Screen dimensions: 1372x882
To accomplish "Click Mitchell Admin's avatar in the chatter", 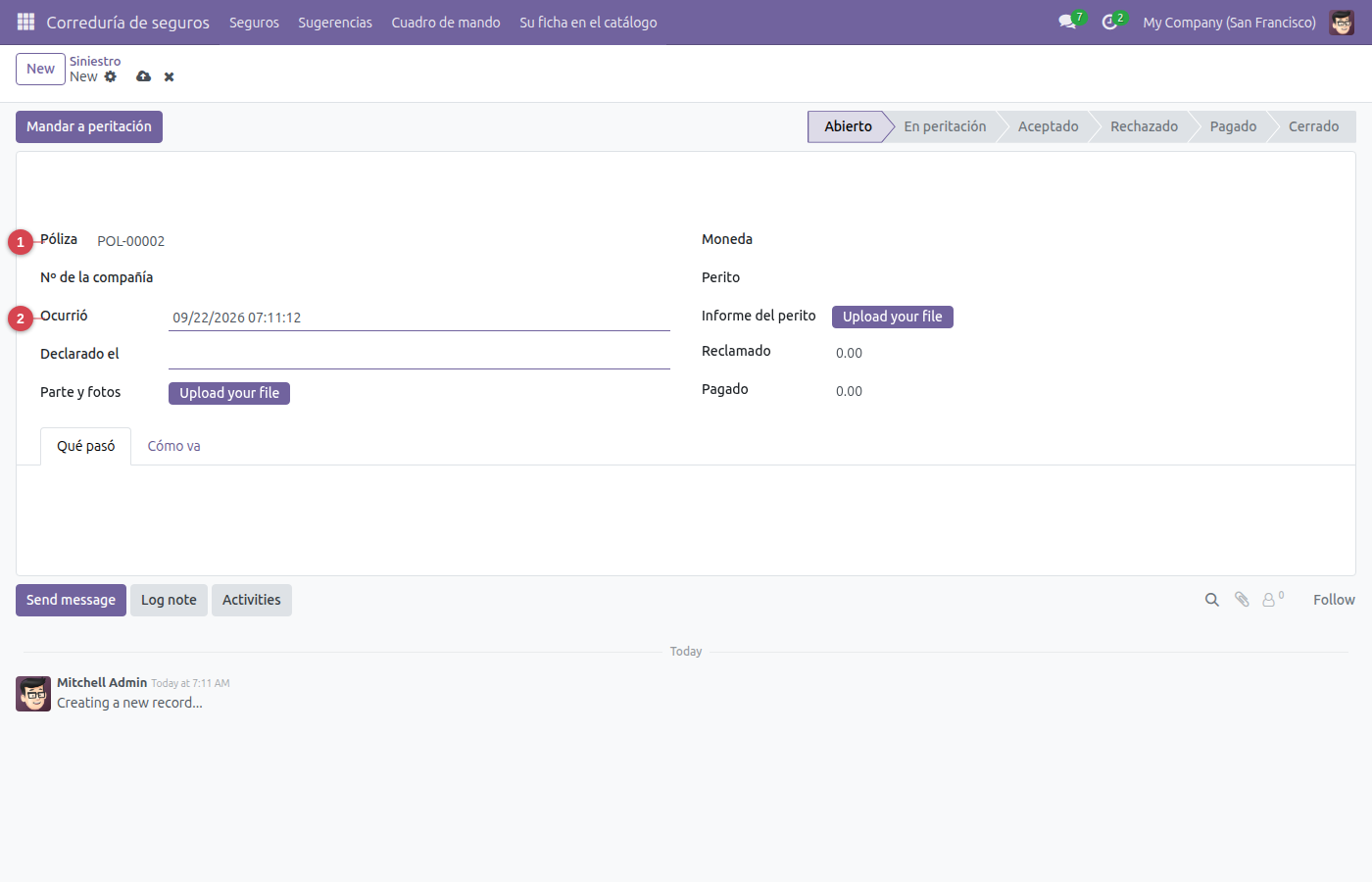I will pos(33,693).
